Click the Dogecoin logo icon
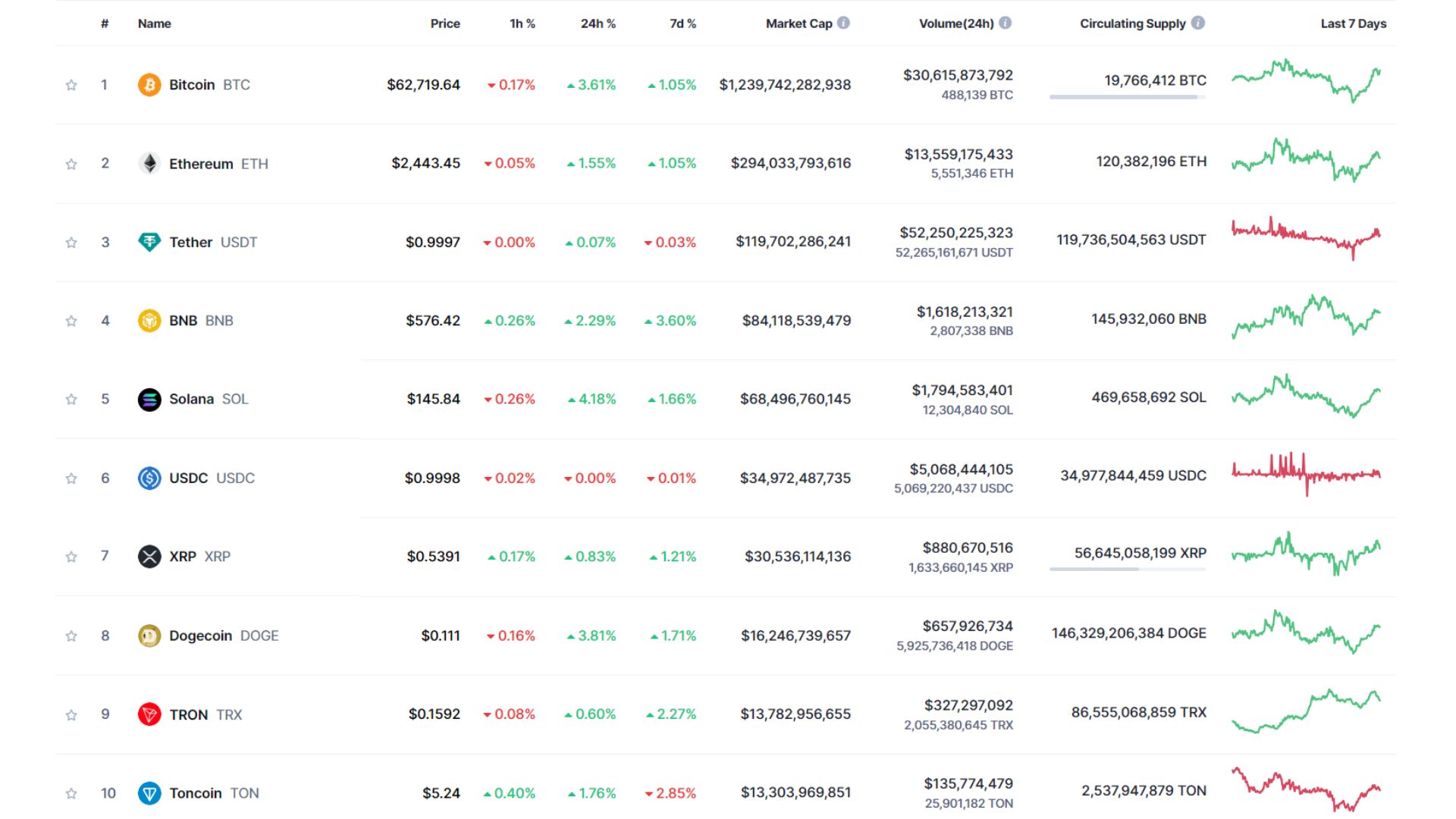1456x819 pixels. pyautogui.click(x=149, y=635)
